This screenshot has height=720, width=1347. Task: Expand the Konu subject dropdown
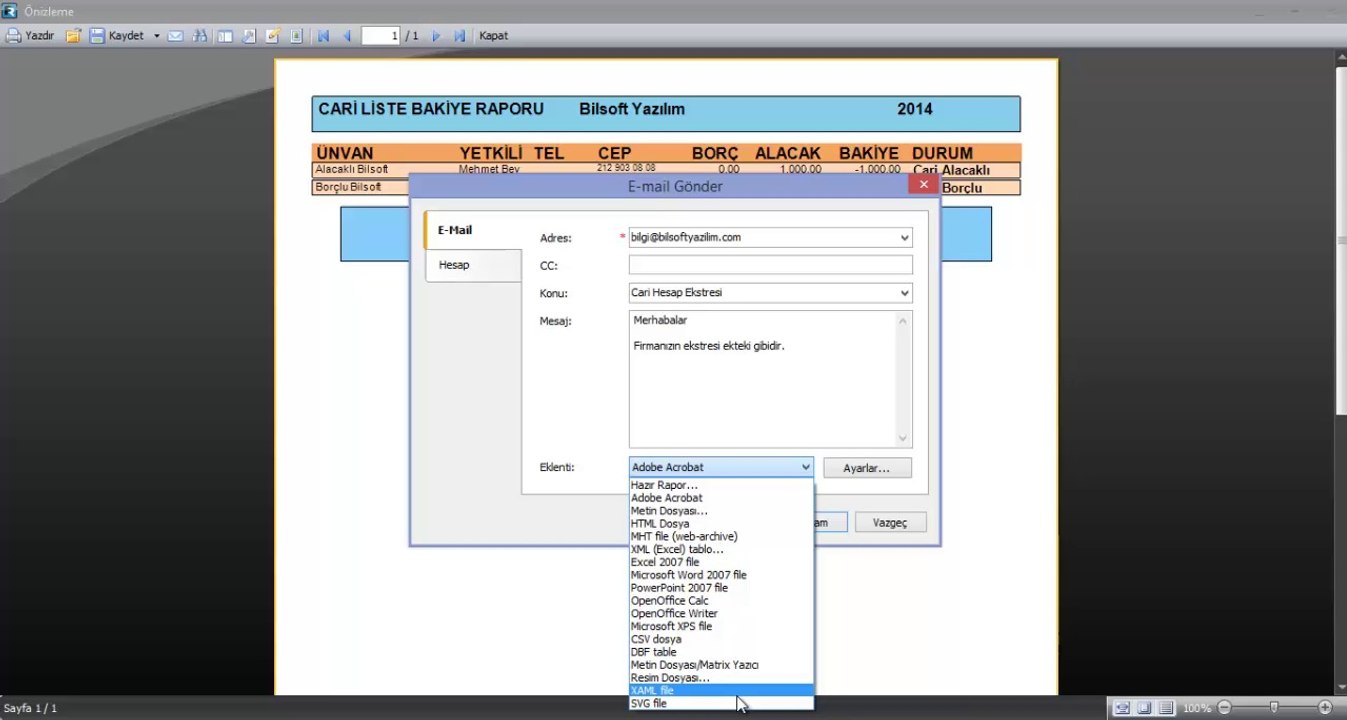coord(904,293)
